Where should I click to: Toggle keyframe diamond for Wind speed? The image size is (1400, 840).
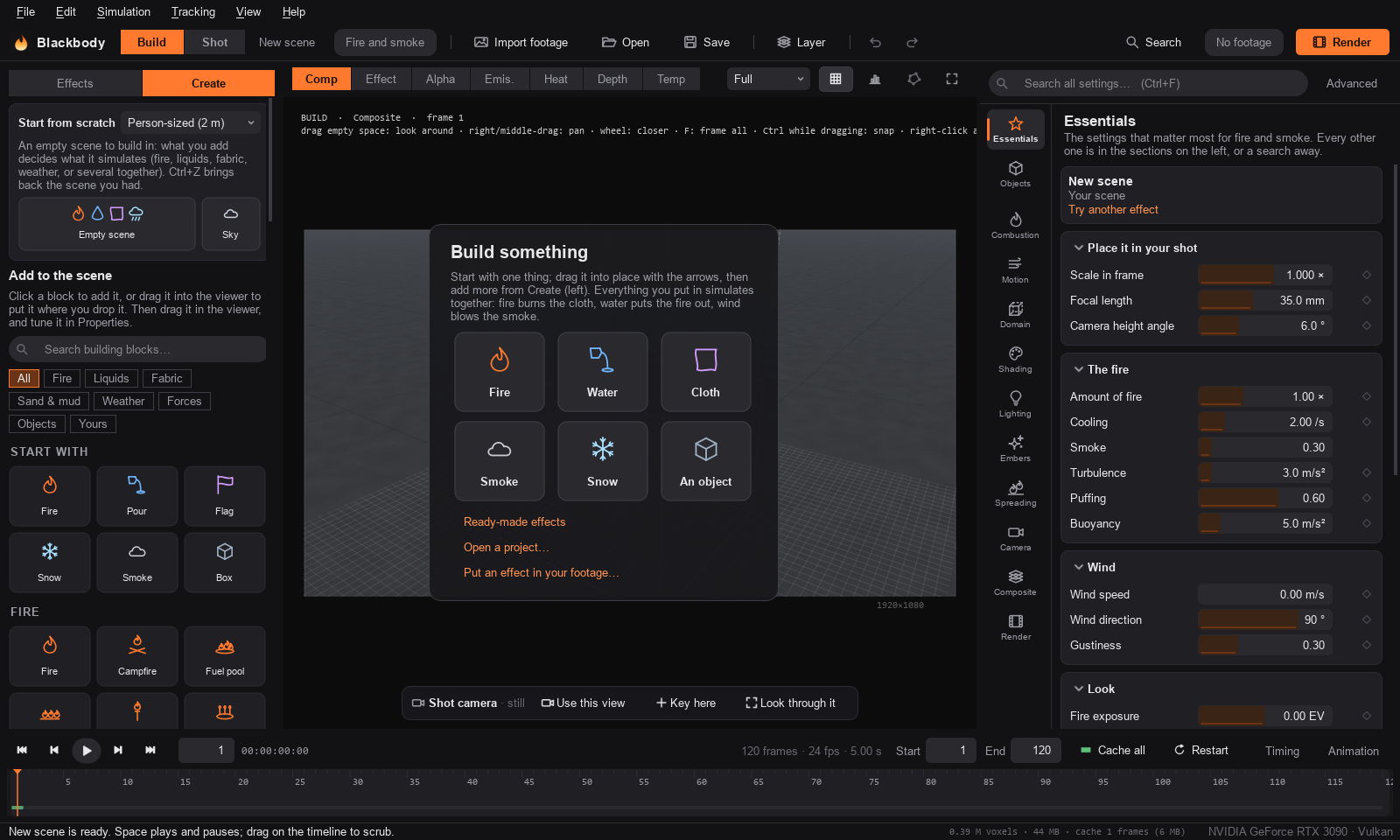click(x=1367, y=594)
